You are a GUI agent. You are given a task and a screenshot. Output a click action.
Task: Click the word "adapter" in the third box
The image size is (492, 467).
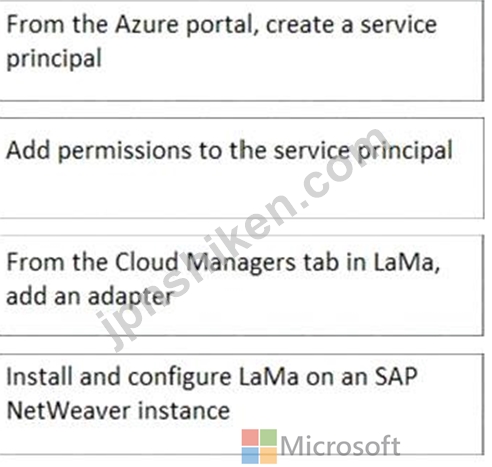tap(131, 297)
